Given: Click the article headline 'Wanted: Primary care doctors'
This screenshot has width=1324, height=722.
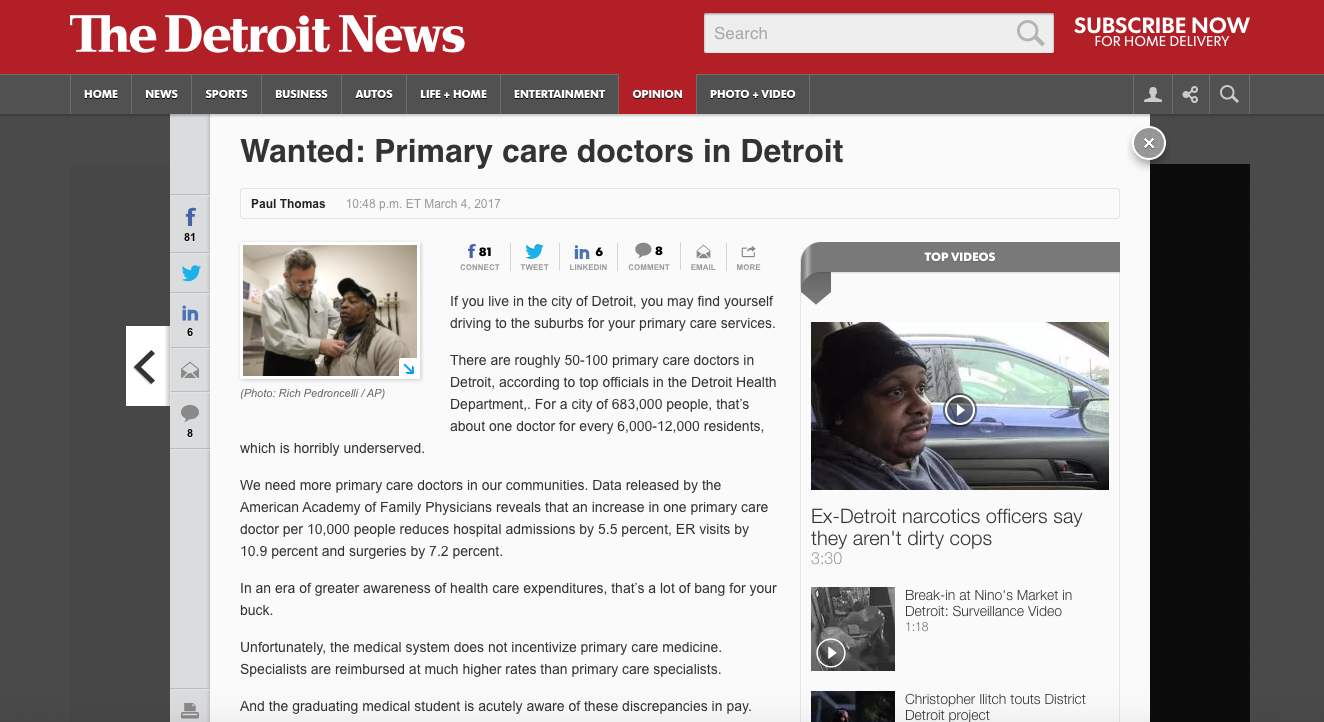Looking at the screenshot, I should click(542, 151).
